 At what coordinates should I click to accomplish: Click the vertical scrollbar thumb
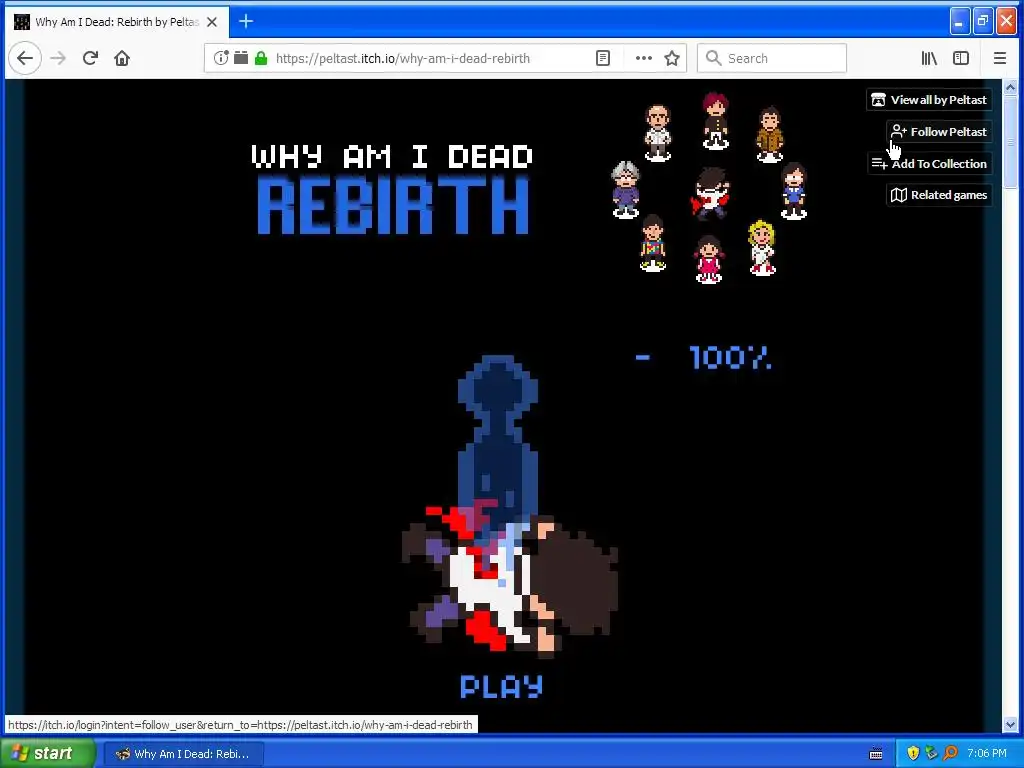pos(1010,142)
